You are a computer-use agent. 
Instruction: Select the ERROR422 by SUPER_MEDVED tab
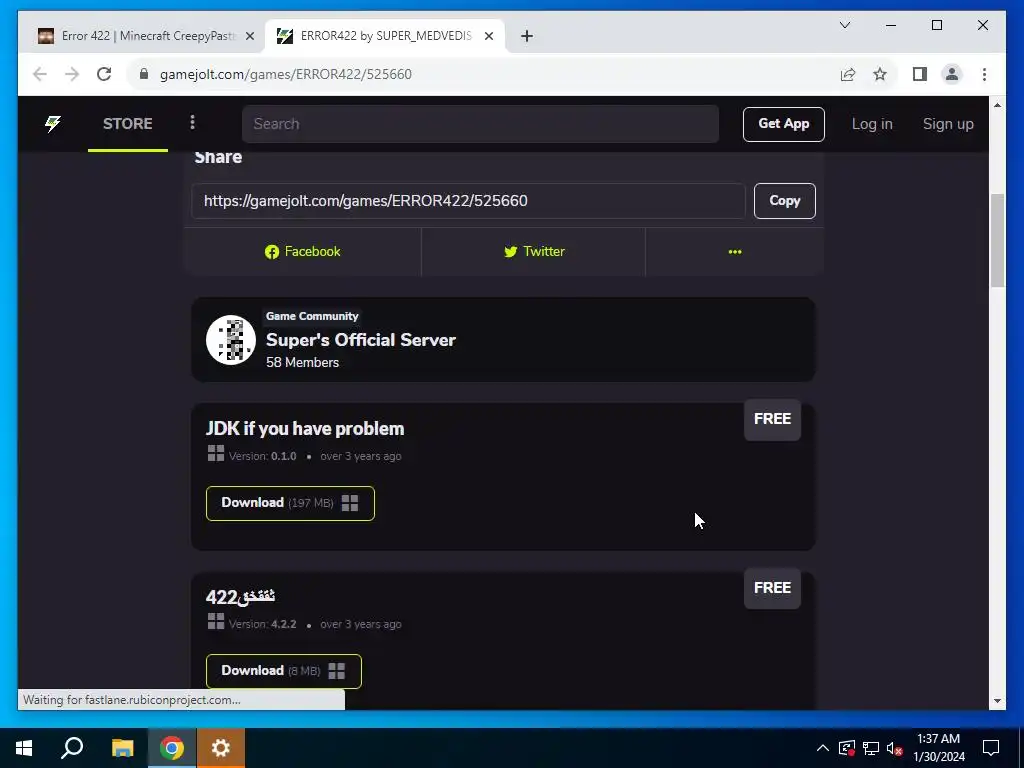point(385,36)
